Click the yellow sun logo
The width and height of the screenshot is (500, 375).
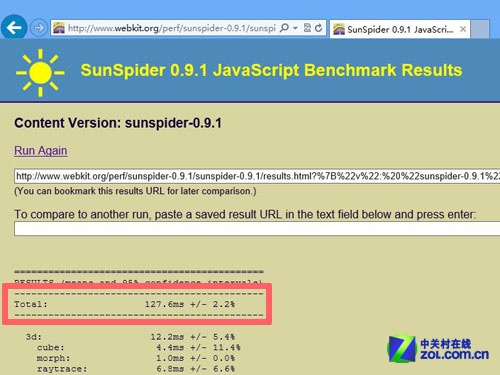pyautogui.click(x=40, y=73)
